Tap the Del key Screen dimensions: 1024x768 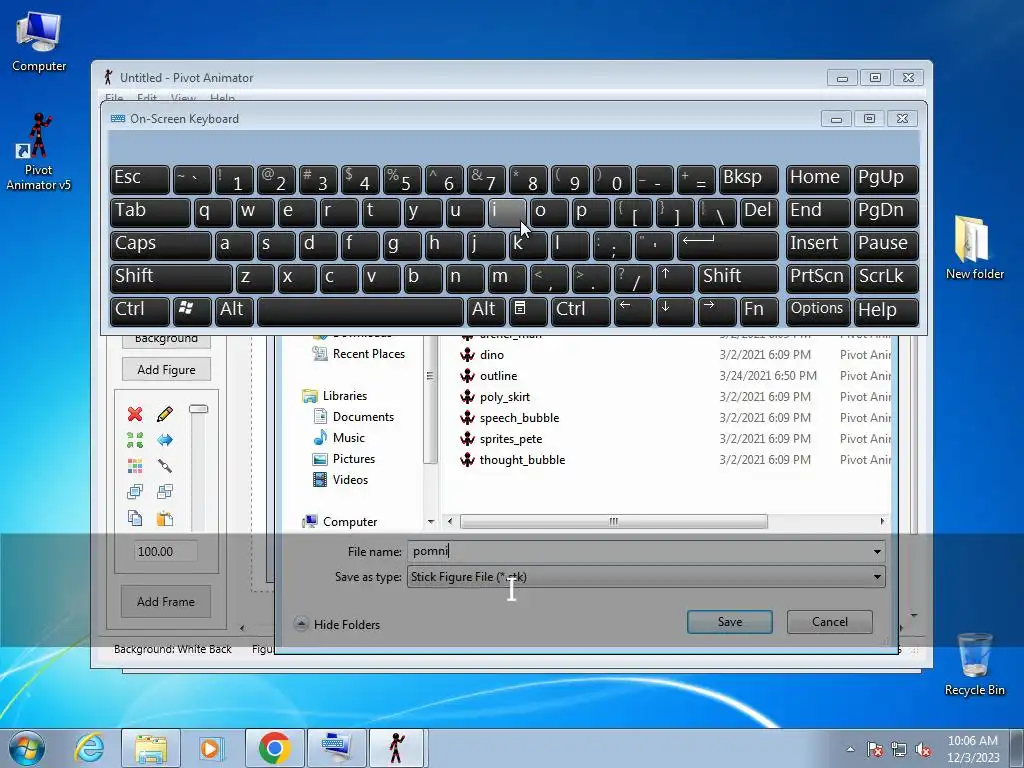click(x=760, y=212)
